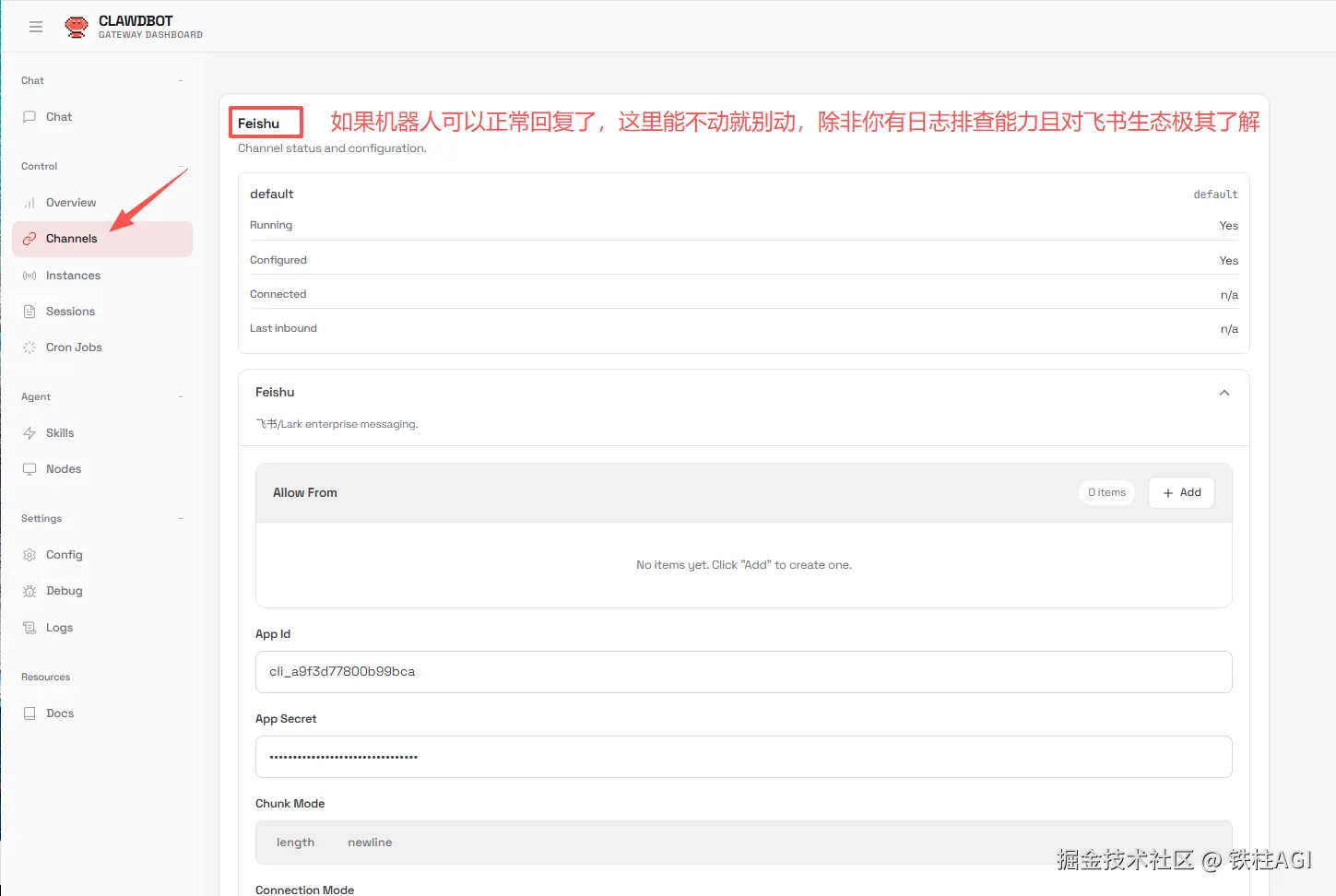Click the Overview bar chart icon

(x=30, y=203)
